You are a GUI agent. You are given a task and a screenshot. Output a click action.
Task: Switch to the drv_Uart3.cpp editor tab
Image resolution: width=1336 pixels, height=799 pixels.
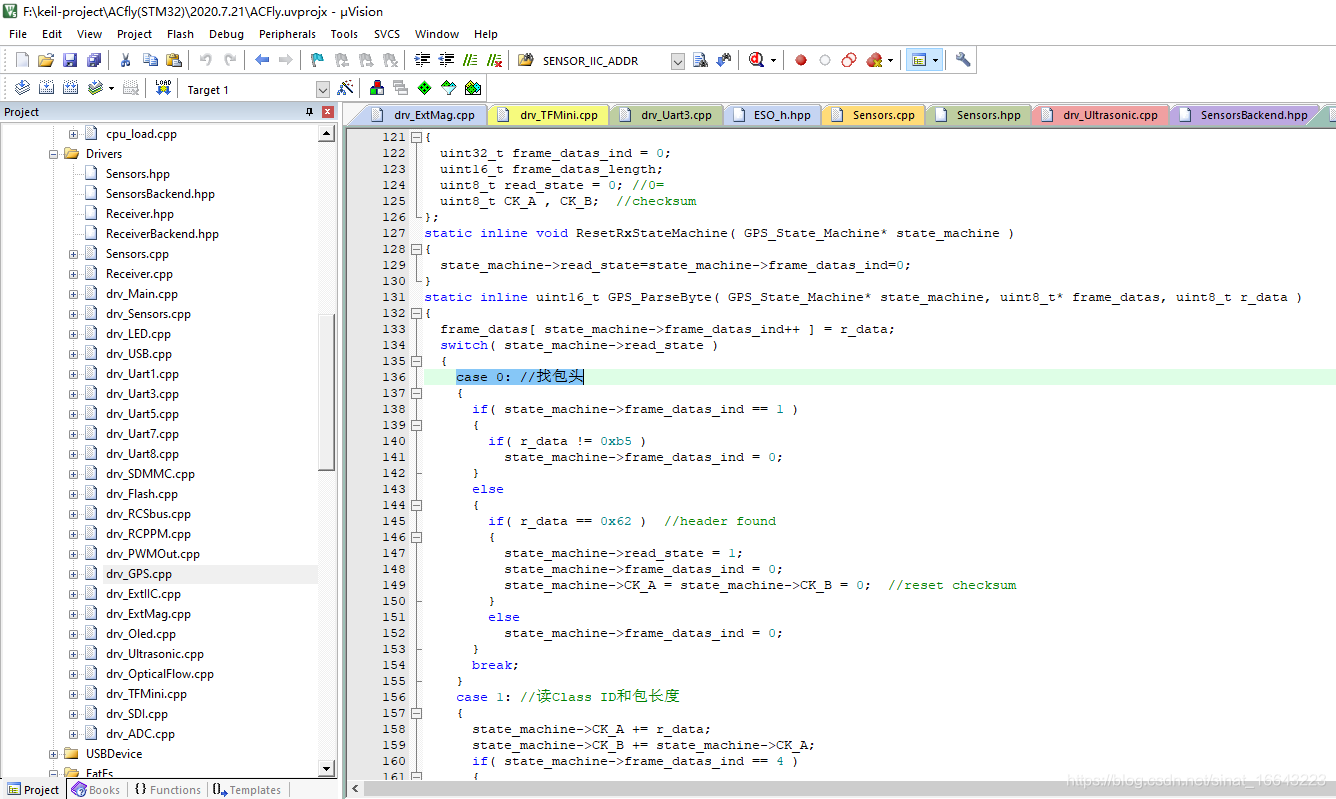point(666,115)
